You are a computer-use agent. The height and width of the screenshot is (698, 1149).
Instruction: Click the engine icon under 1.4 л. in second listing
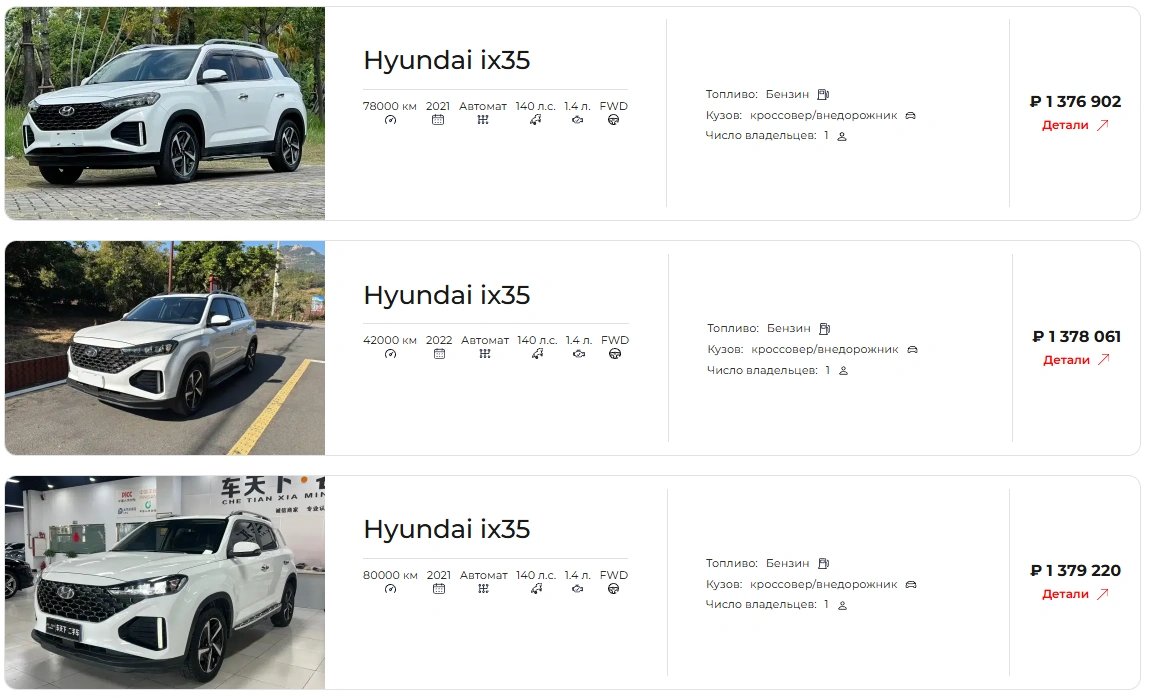click(x=579, y=354)
